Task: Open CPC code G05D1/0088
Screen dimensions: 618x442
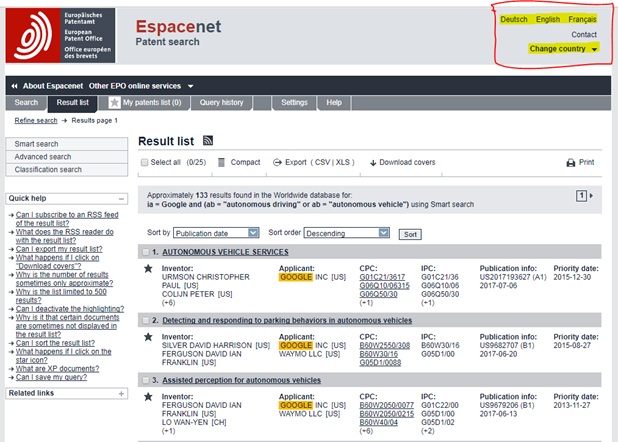Action: coord(380,363)
